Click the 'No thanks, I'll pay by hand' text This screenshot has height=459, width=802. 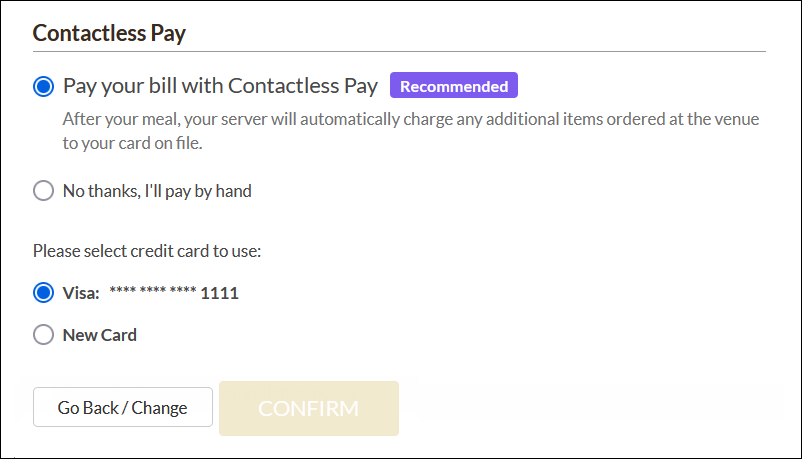click(157, 191)
